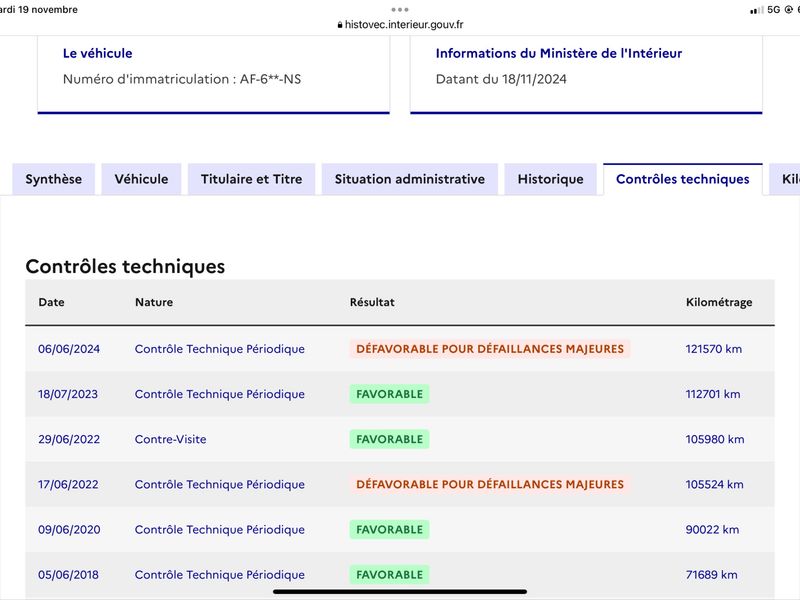The height and width of the screenshot is (600, 800).
Task: Click 'Contrôle Technique Périodique' on the 18/07/2023 row
Action: point(220,394)
